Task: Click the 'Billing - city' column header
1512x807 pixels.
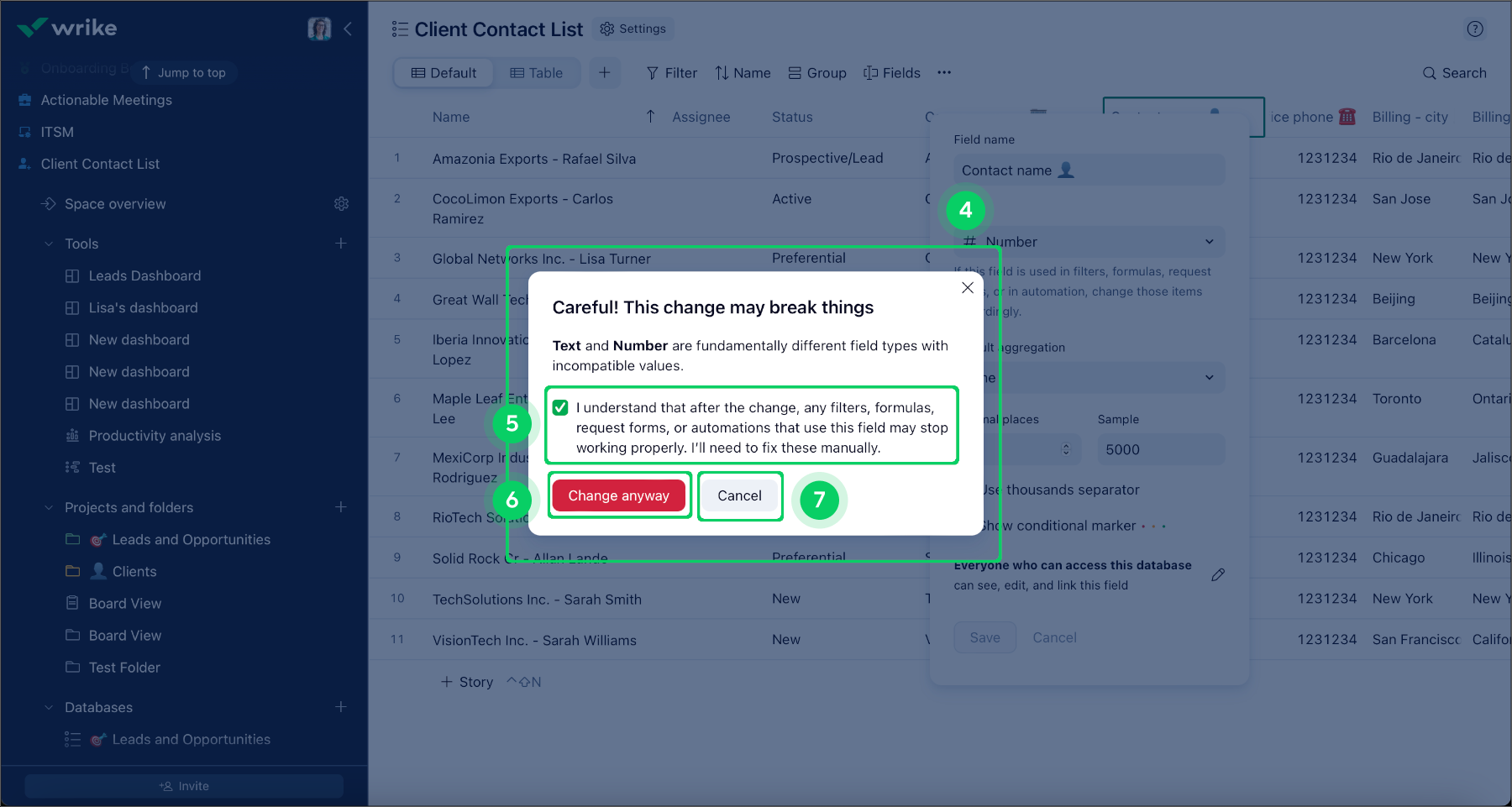Action: click(x=1410, y=118)
